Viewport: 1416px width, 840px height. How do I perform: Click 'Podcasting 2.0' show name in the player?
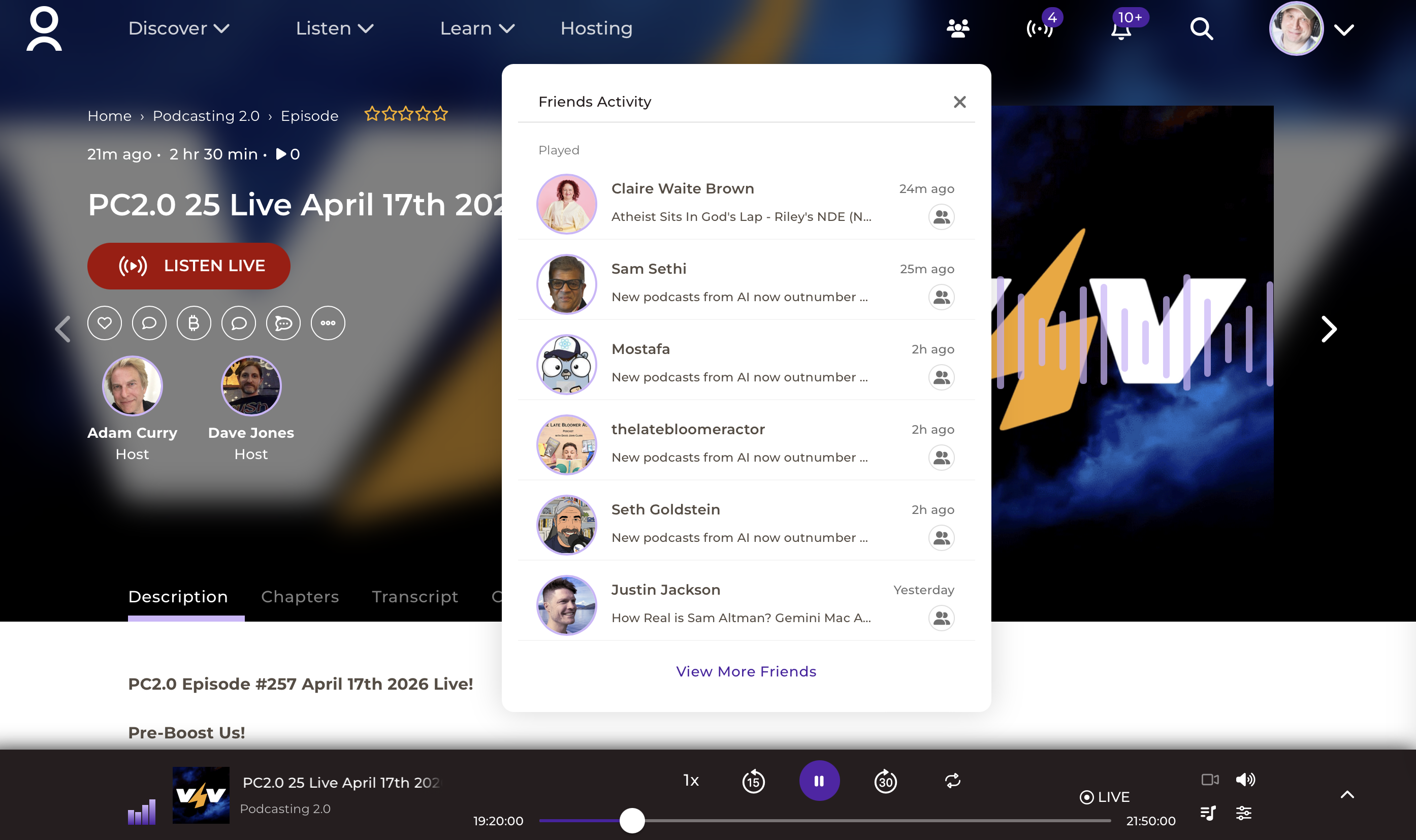285,809
